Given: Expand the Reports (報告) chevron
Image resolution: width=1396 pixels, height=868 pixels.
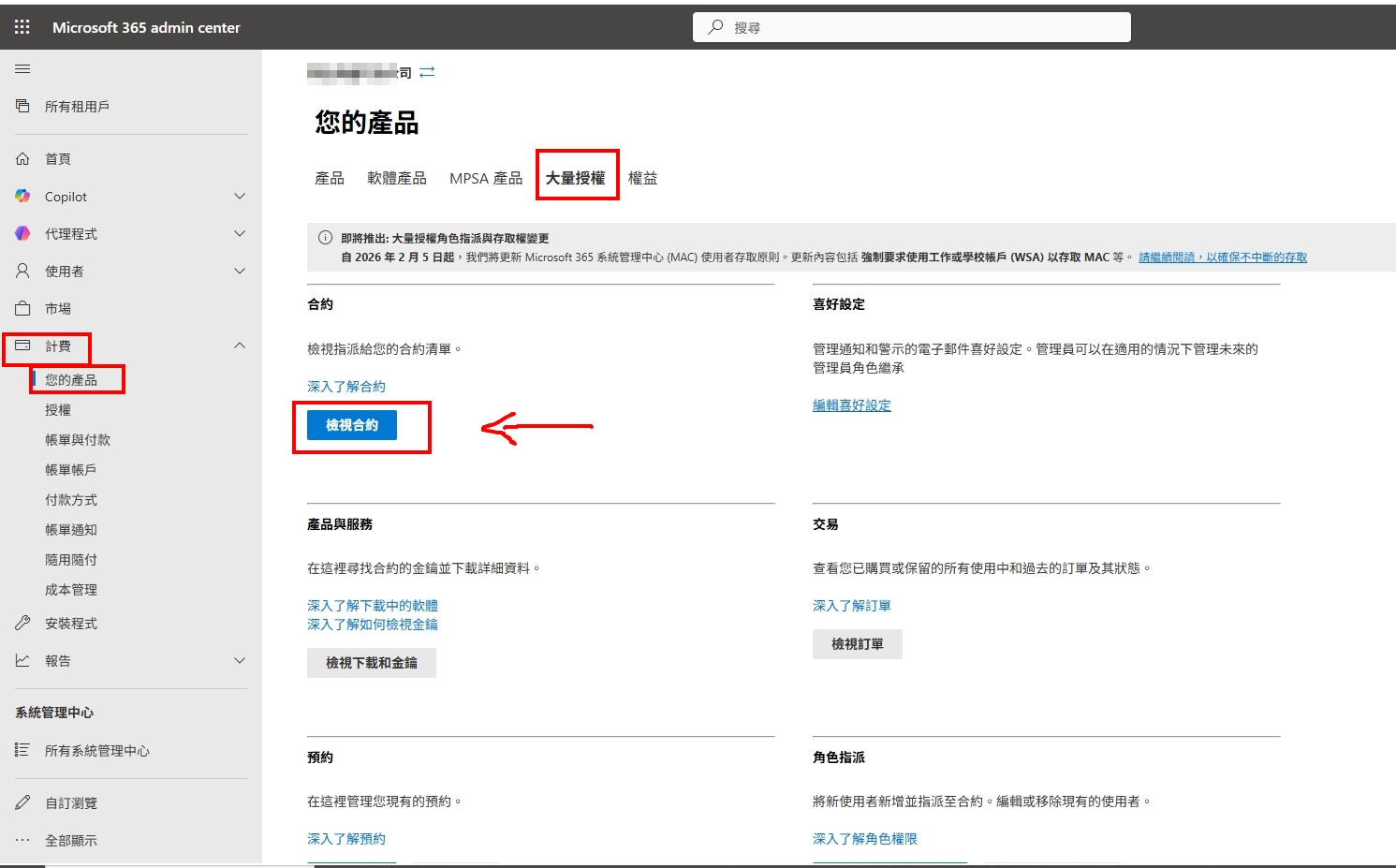Looking at the screenshot, I should coord(240,661).
